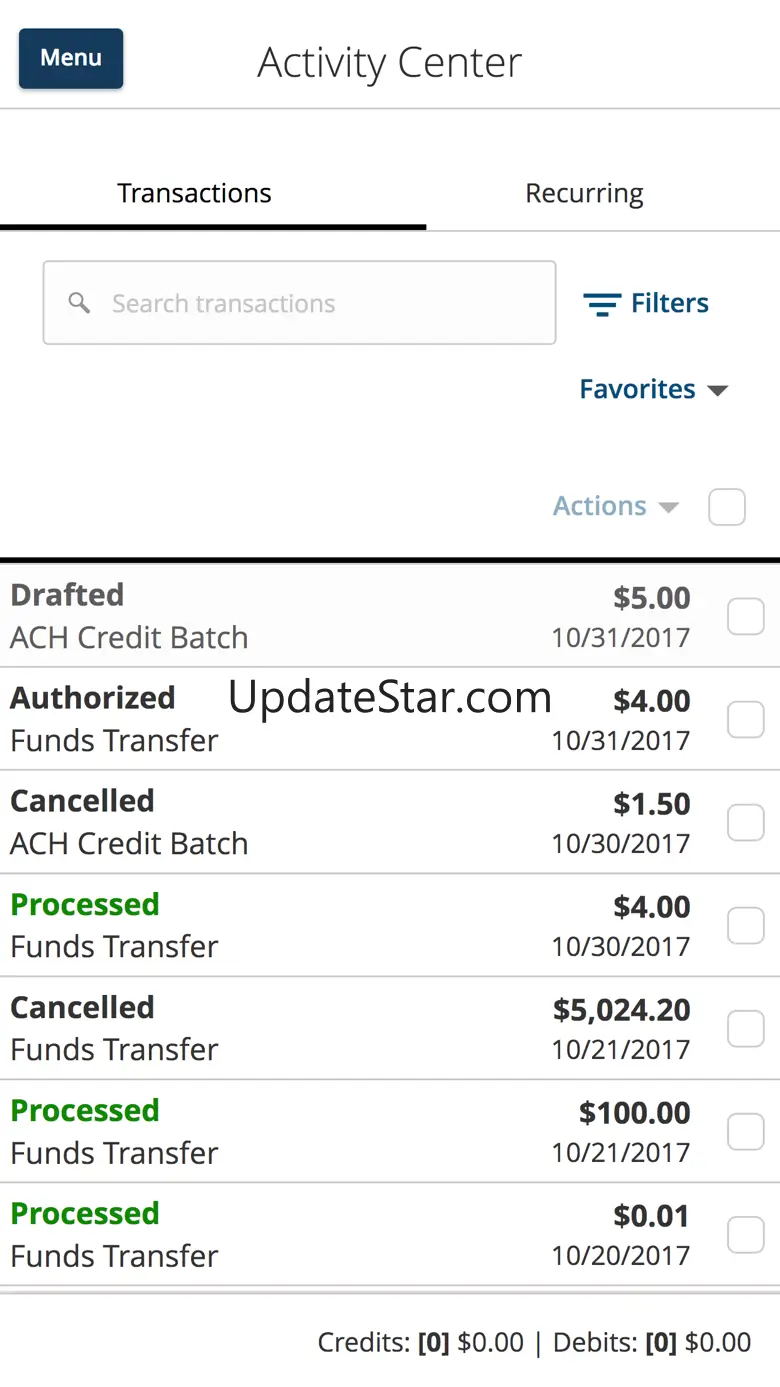Switch to the Recurring tab
The height and width of the screenshot is (1387, 780).
pyautogui.click(x=584, y=193)
